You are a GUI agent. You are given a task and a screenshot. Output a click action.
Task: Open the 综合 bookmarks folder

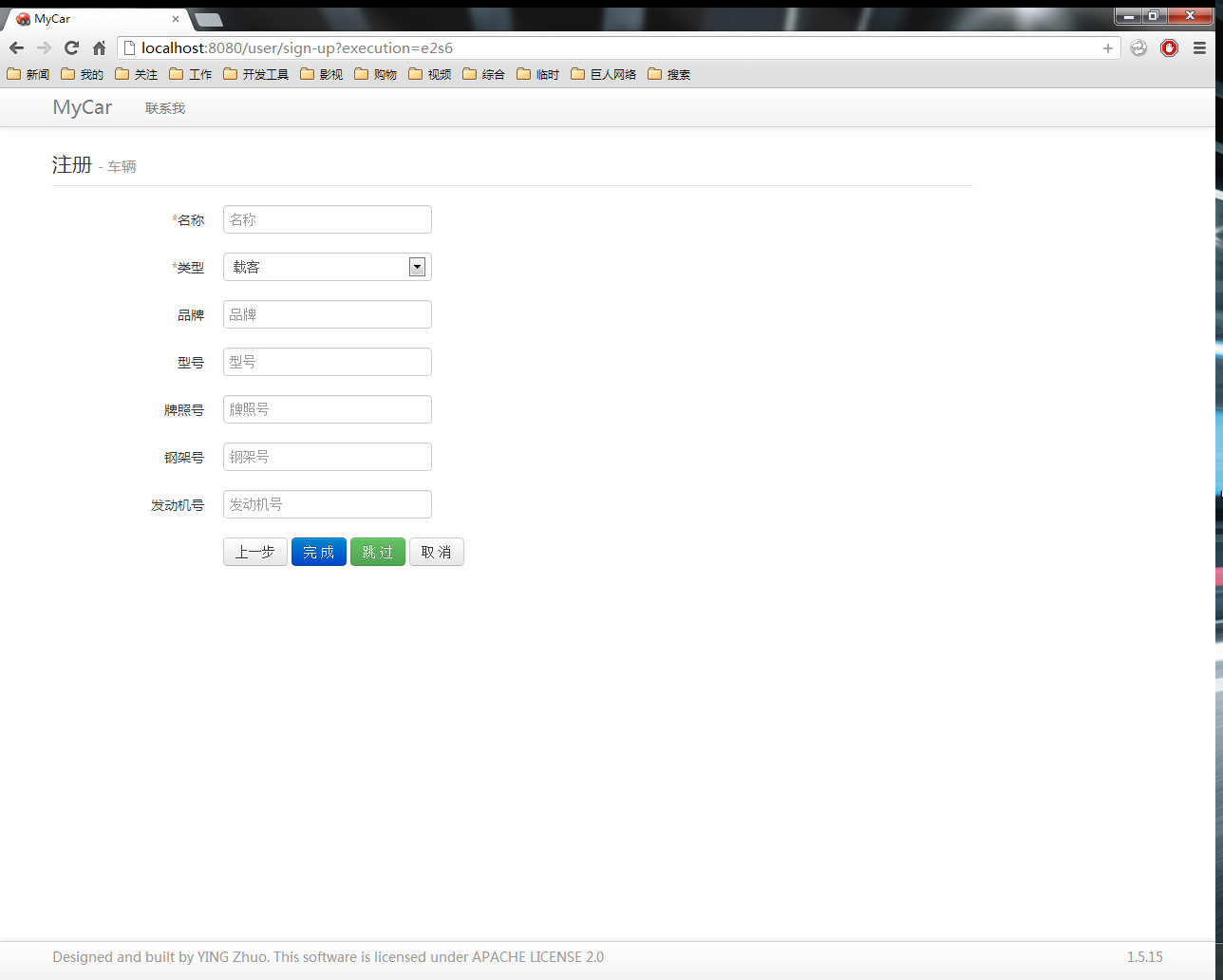point(484,74)
